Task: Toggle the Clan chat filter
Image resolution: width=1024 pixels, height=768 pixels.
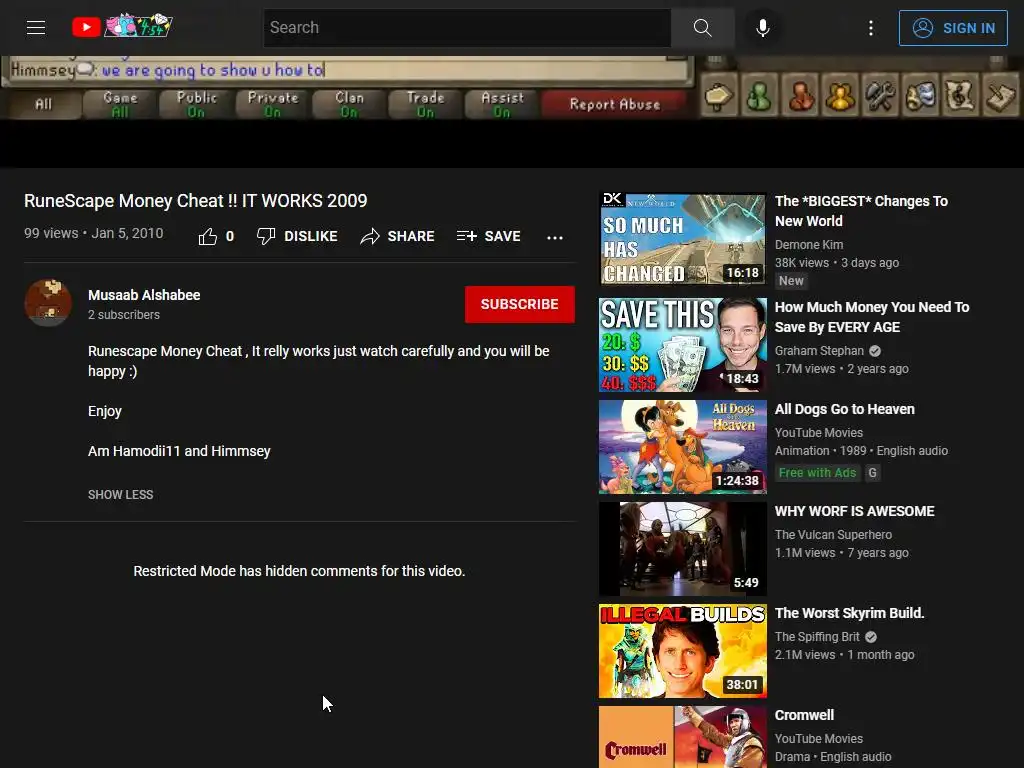Action: point(349,104)
